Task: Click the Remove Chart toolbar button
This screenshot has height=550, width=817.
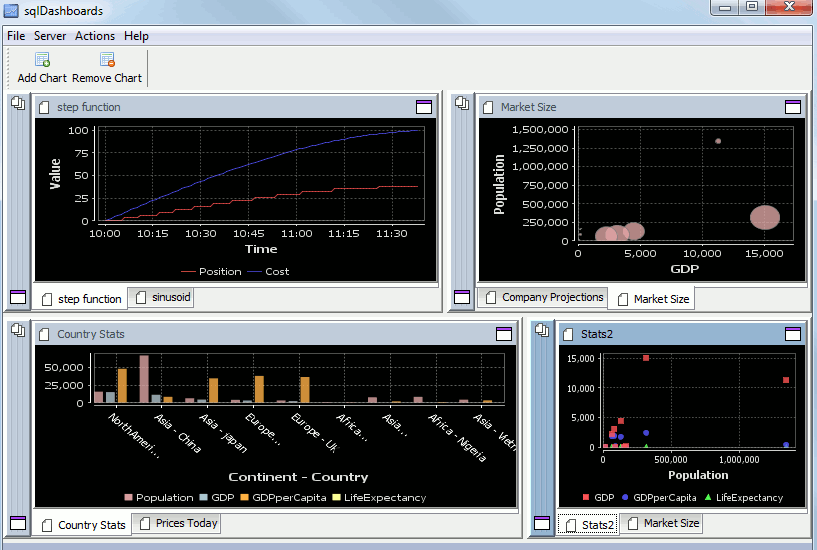Action: 107,68
